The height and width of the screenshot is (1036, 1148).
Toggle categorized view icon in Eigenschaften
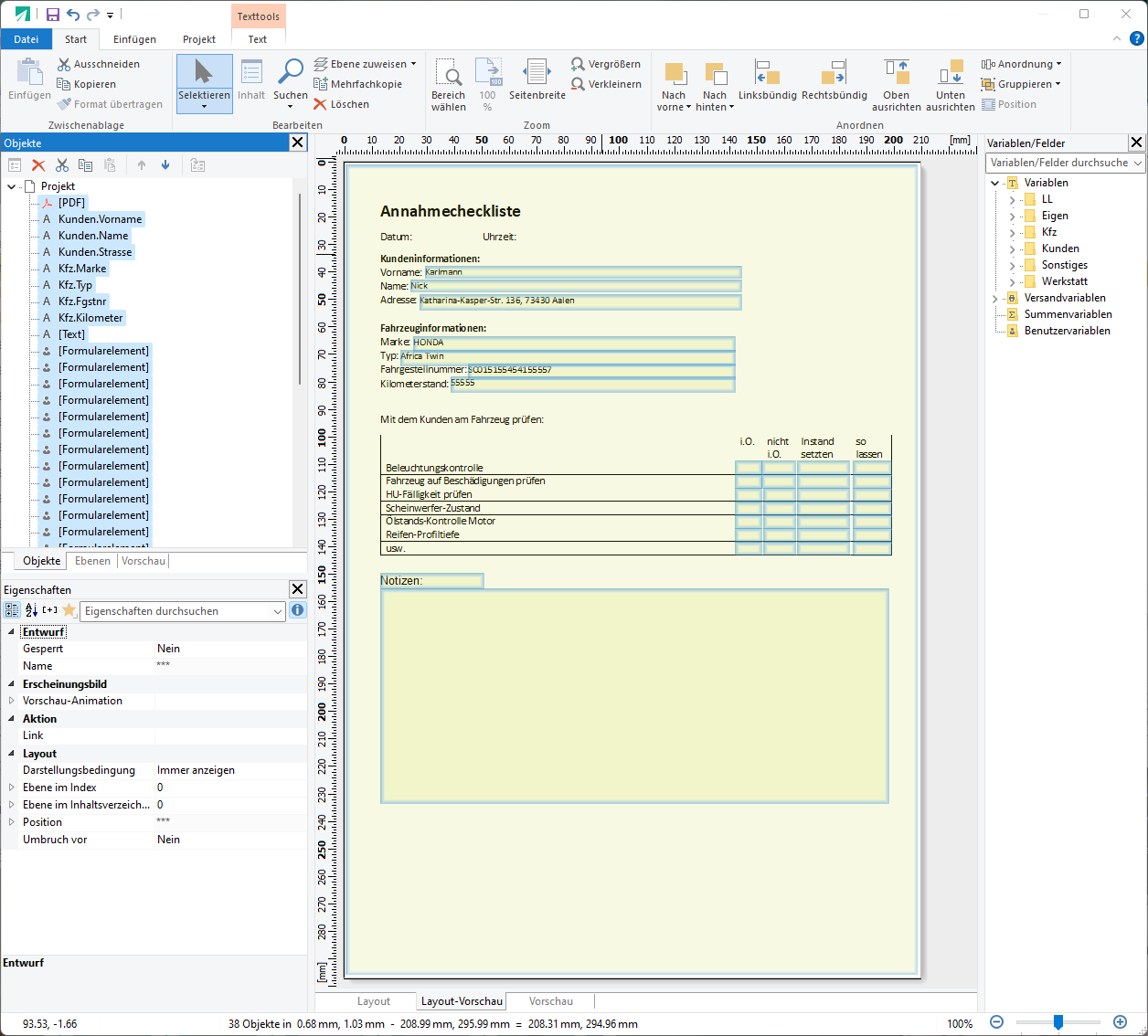click(x=12, y=610)
